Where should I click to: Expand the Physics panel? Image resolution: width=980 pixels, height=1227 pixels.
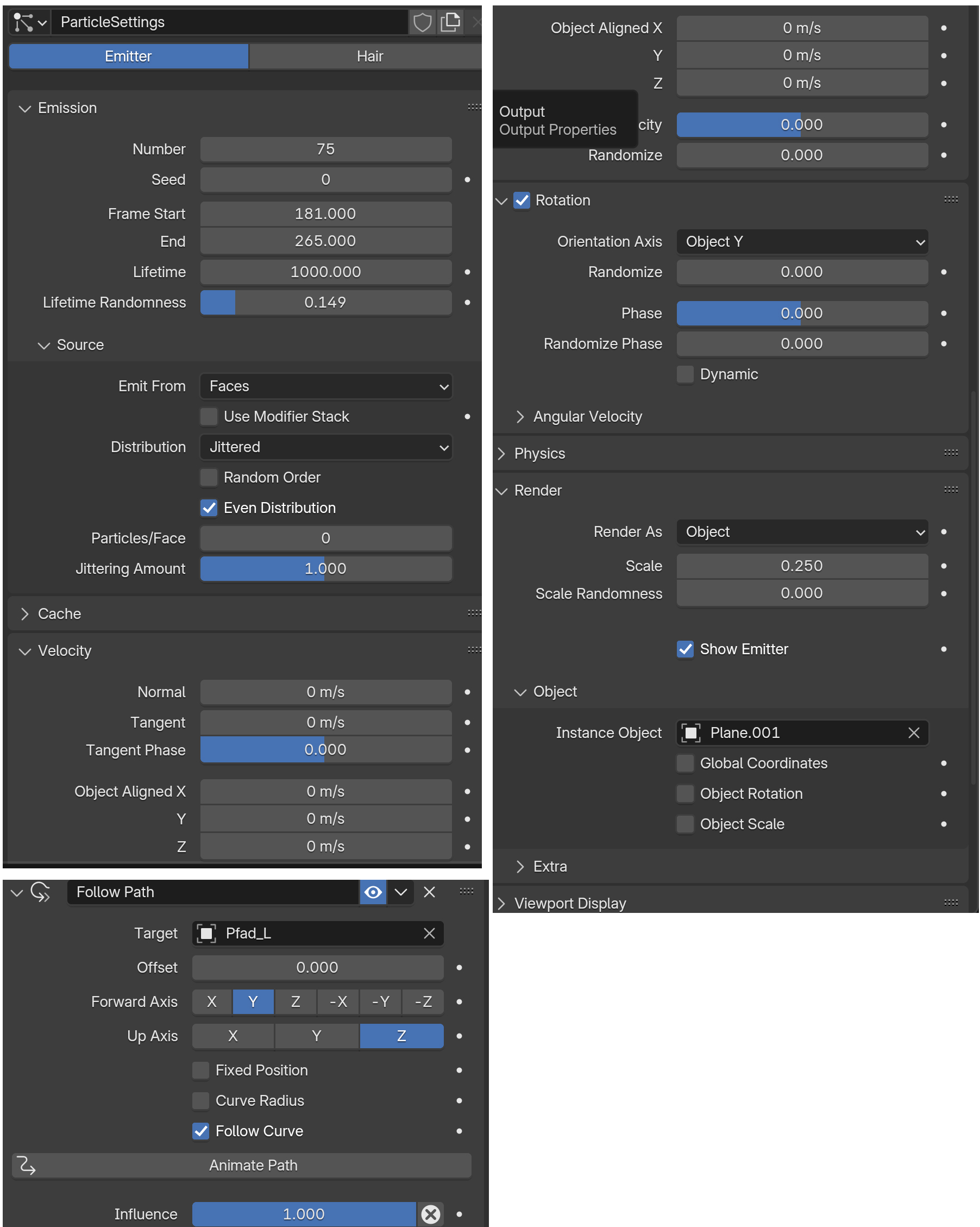pos(539,454)
